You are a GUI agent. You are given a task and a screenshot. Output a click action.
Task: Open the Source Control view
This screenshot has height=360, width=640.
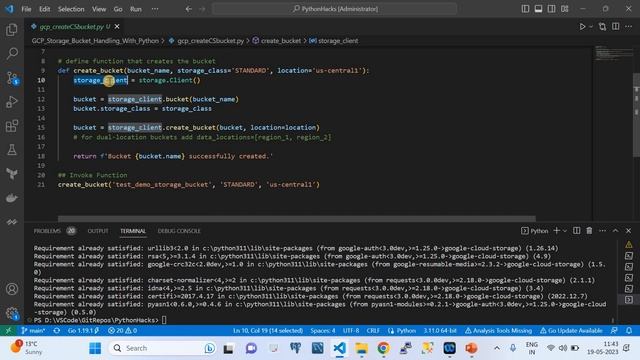(12, 78)
